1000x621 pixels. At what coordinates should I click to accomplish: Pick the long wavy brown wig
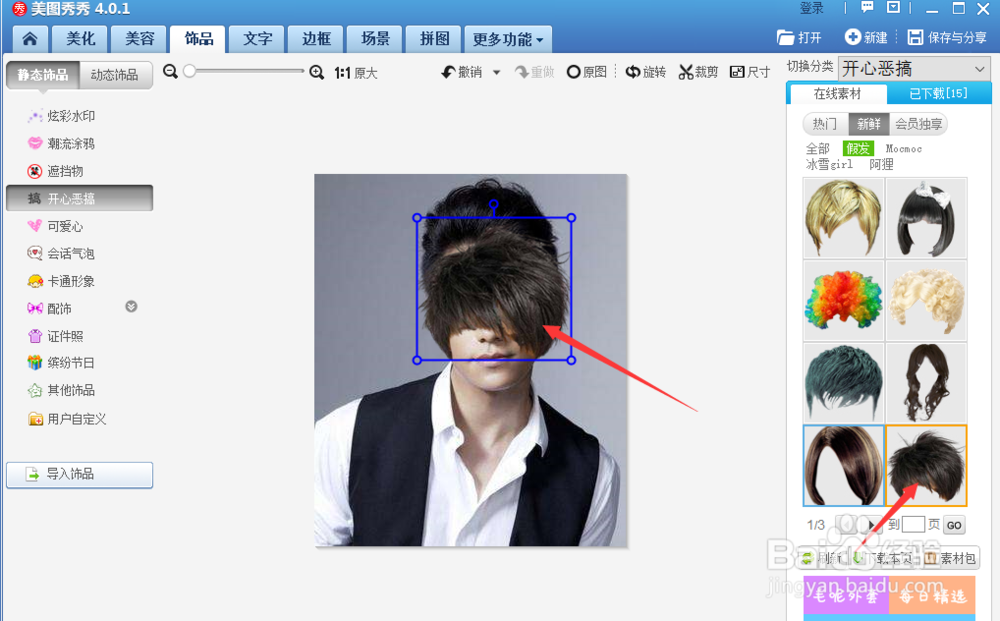click(x=926, y=383)
